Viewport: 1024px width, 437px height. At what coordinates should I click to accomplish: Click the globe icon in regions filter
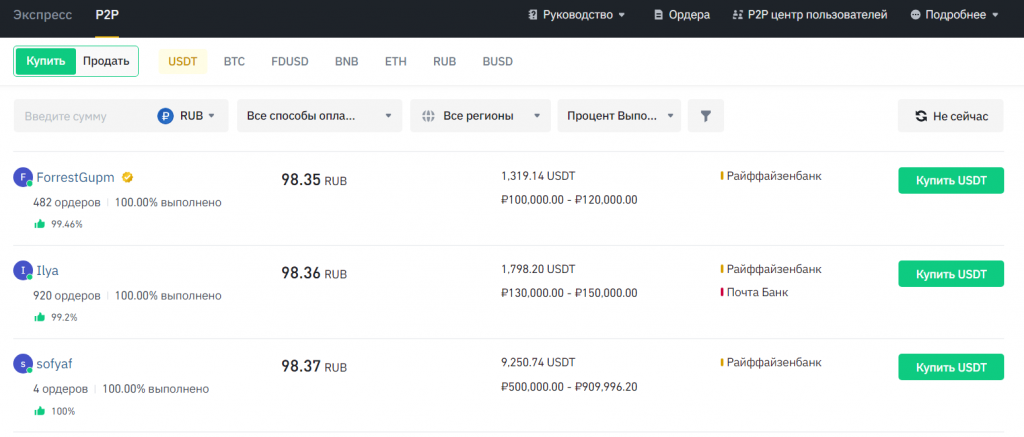(x=428, y=116)
